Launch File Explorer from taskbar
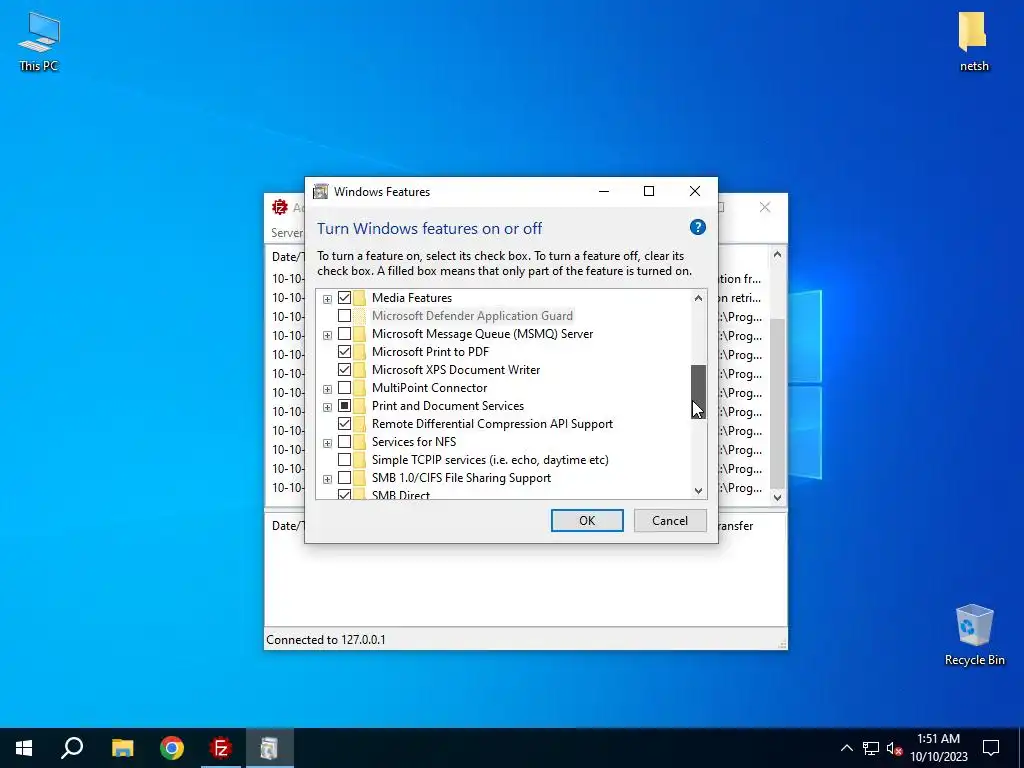The image size is (1024, 768). (x=122, y=748)
